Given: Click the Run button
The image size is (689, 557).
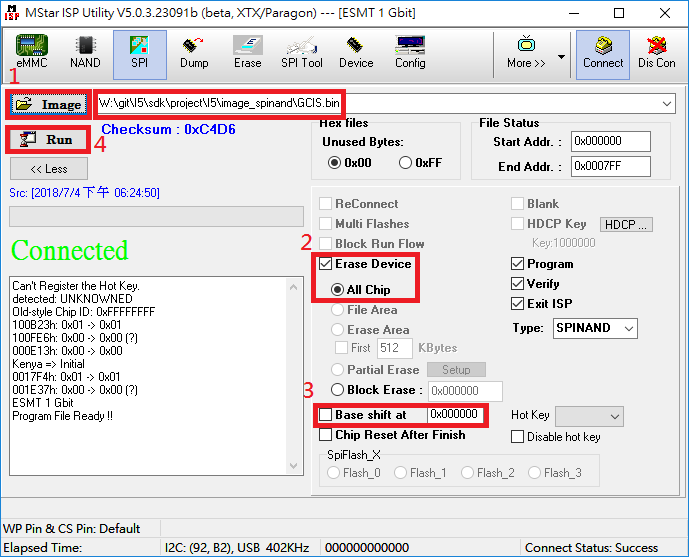Looking at the screenshot, I should pos(48,140).
